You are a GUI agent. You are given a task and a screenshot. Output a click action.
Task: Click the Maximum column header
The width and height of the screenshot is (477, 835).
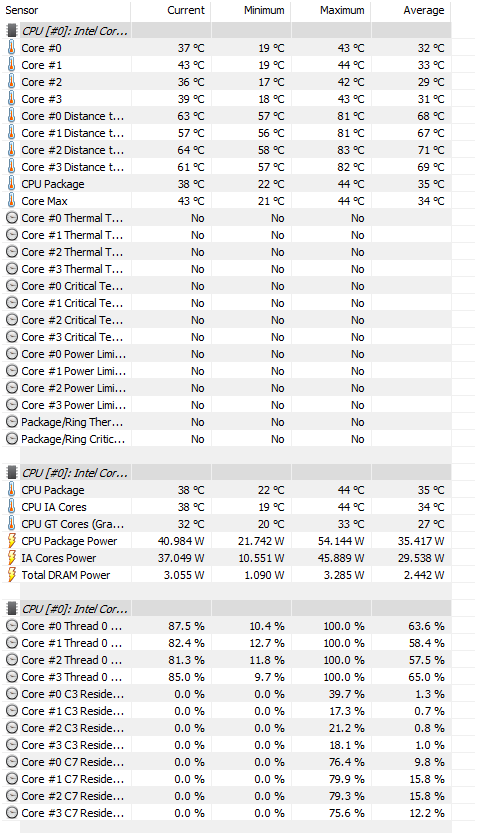tap(331, 10)
